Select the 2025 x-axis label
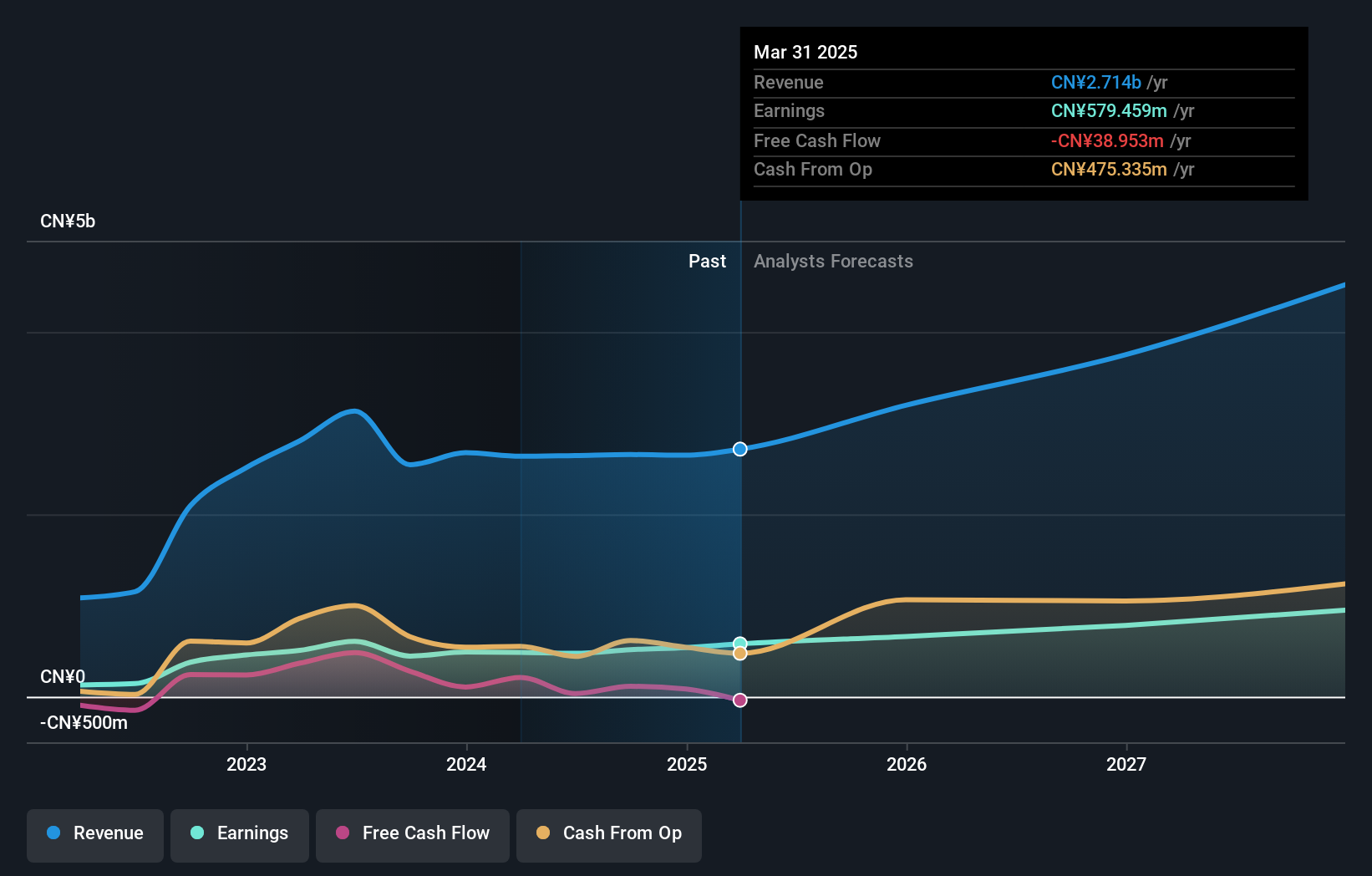Image resolution: width=1372 pixels, height=876 pixels. point(687,764)
